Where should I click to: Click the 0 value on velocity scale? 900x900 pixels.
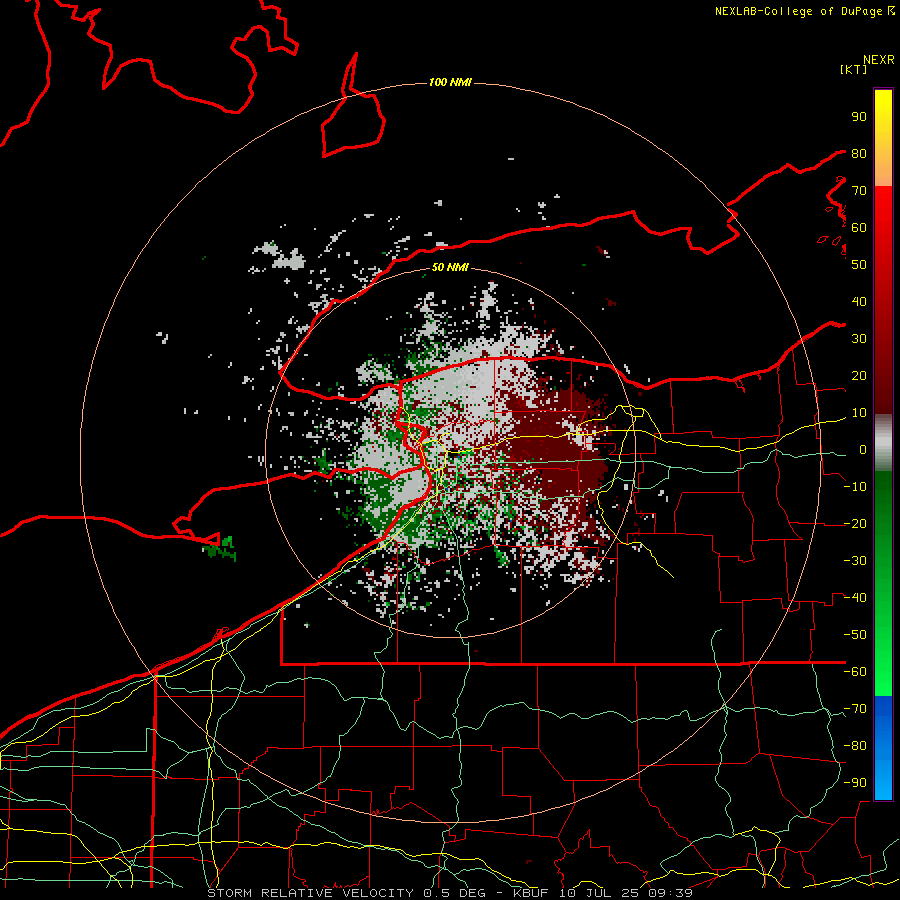click(863, 450)
